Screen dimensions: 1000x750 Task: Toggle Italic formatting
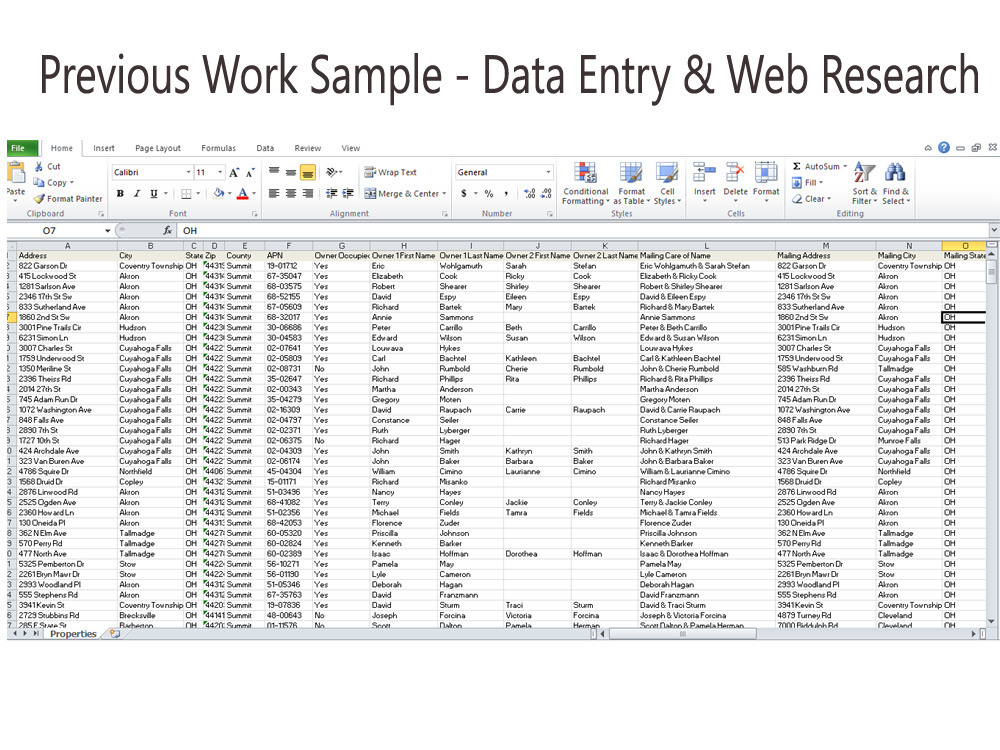(x=136, y=193)
